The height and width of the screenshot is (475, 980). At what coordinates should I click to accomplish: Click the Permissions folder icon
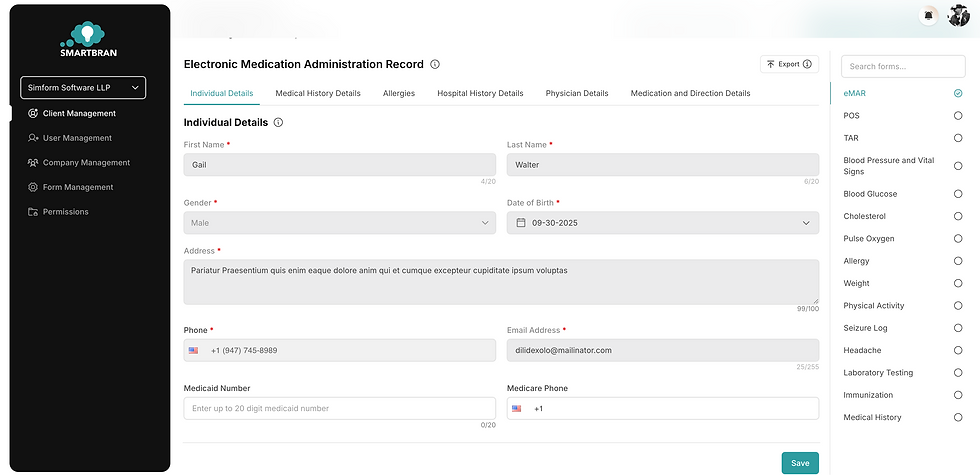(33, 212)
